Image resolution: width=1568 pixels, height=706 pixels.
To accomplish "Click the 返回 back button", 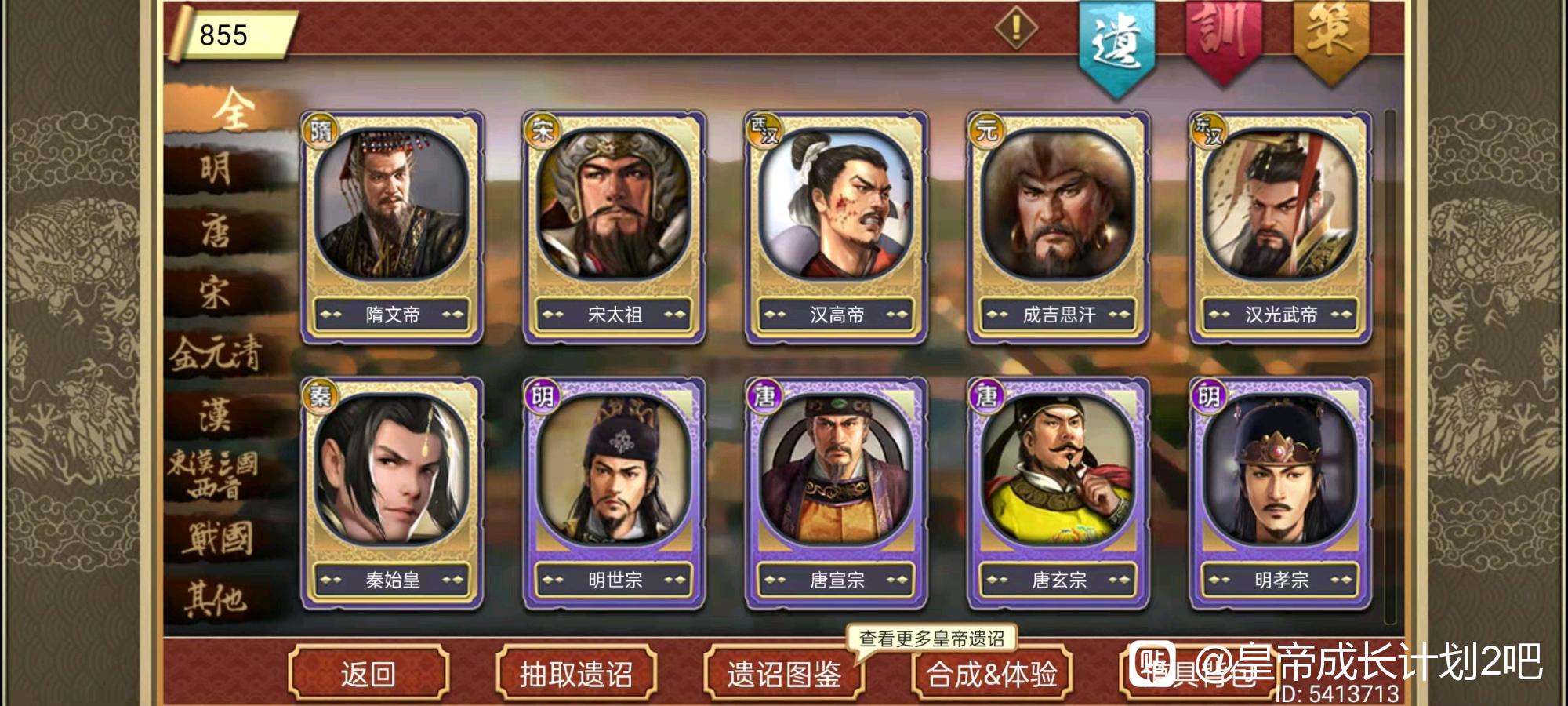I will (368, 673).
